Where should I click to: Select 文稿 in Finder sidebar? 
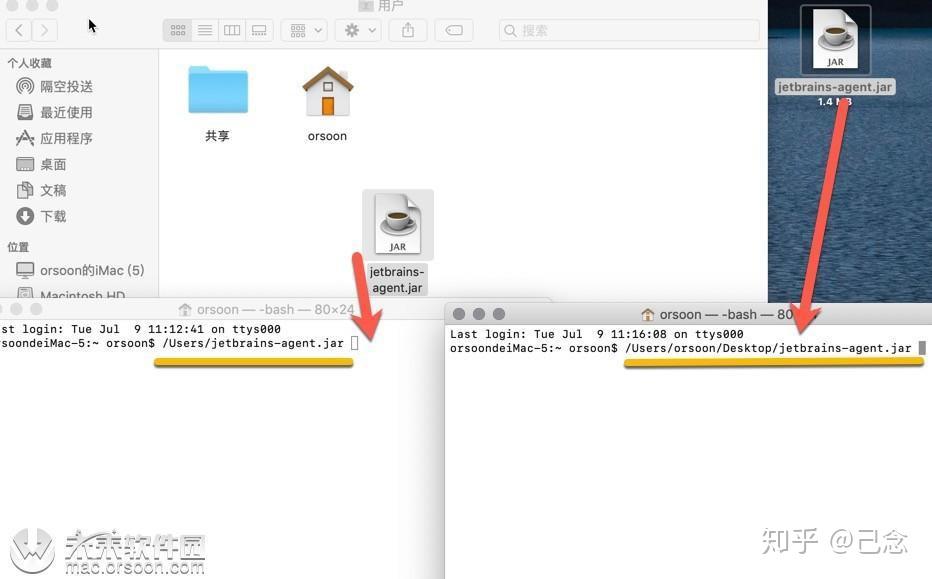click(x=42, y=190)
